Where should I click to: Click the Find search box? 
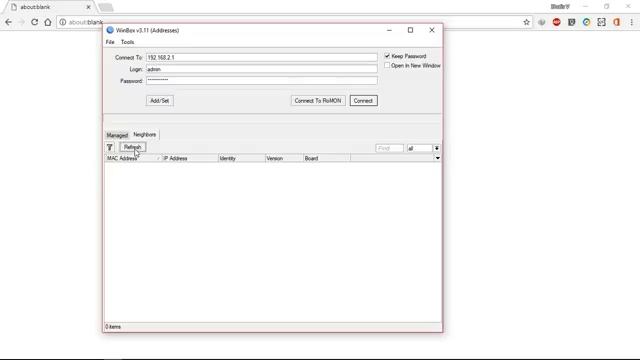tap(390, 148)
